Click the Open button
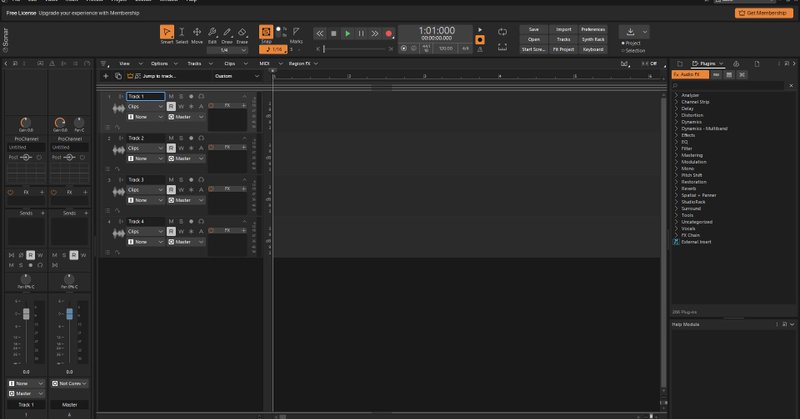 click(x=534, y=39)
